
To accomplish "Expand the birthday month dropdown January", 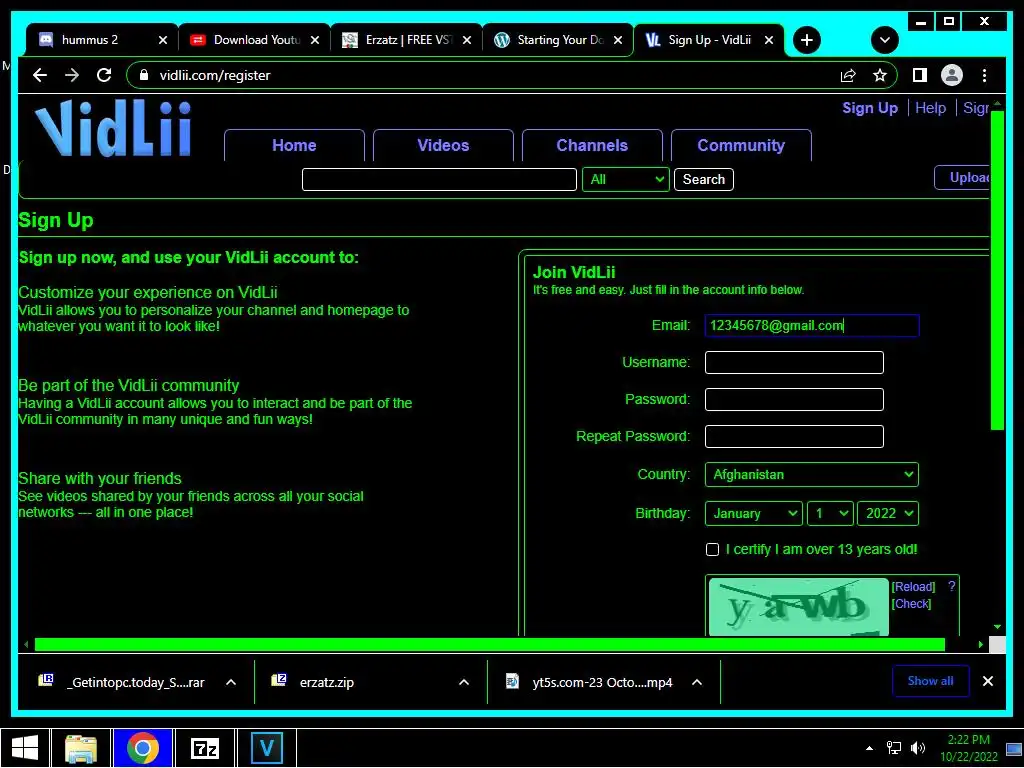I will coord(754,513).
